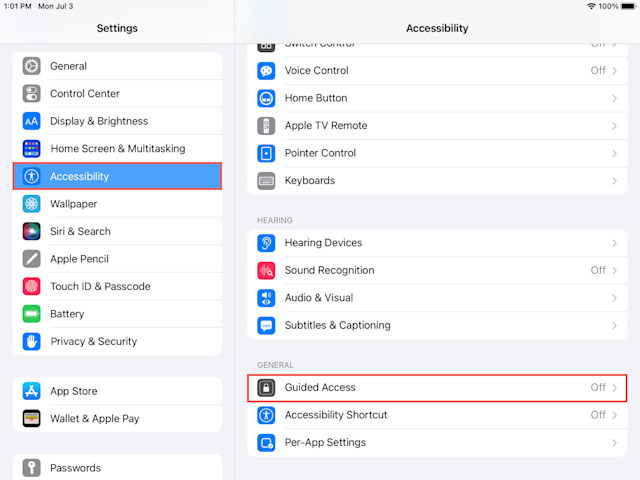Tap the 1:01 PM clock in status bar
The height and width of the screenshot is (480, 640).
[x=18, y=6]
